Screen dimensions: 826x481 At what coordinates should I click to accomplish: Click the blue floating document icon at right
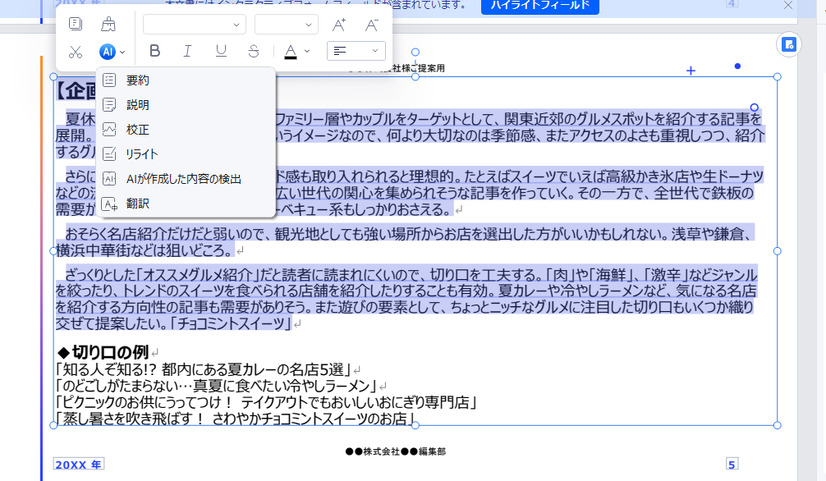[789, 45]
